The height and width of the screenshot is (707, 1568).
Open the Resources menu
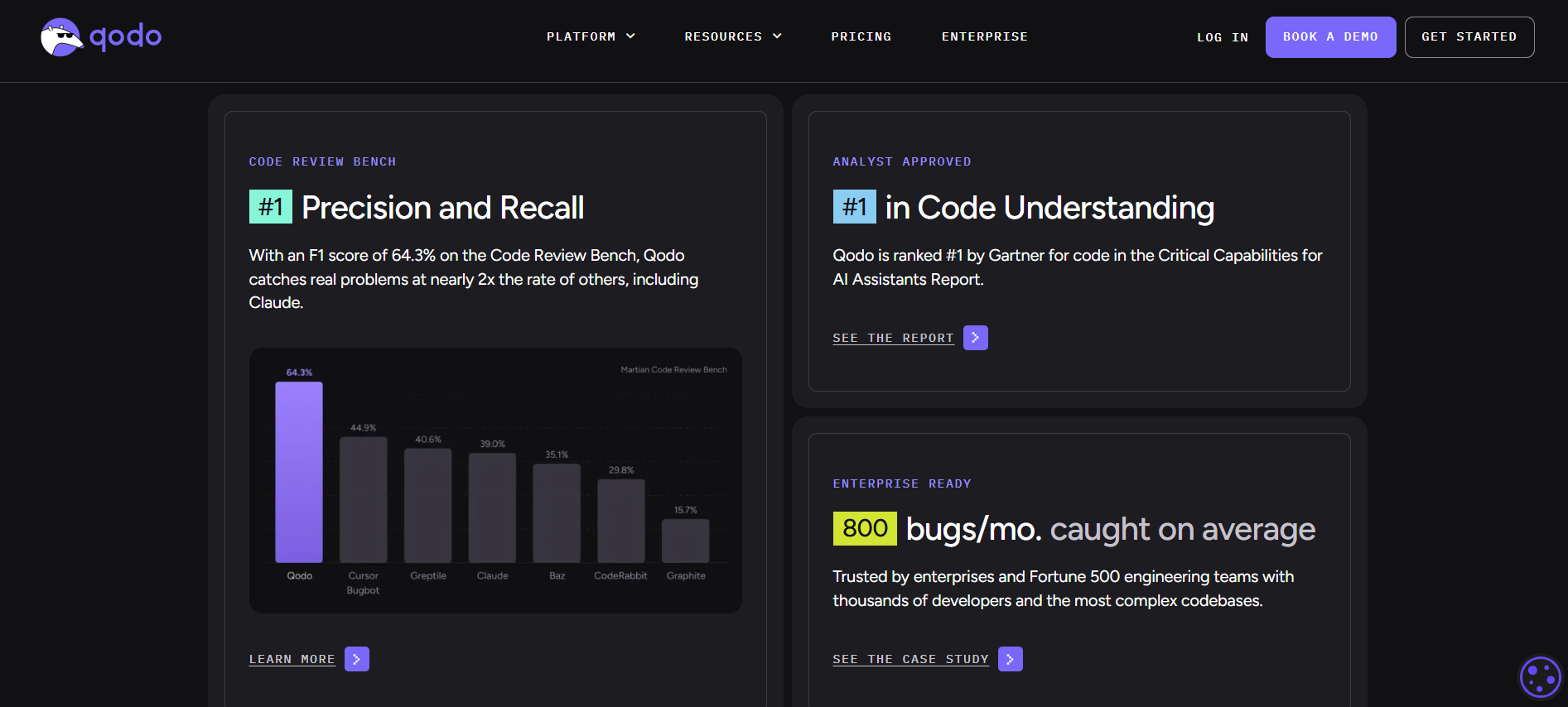click(x=722, y=36)
